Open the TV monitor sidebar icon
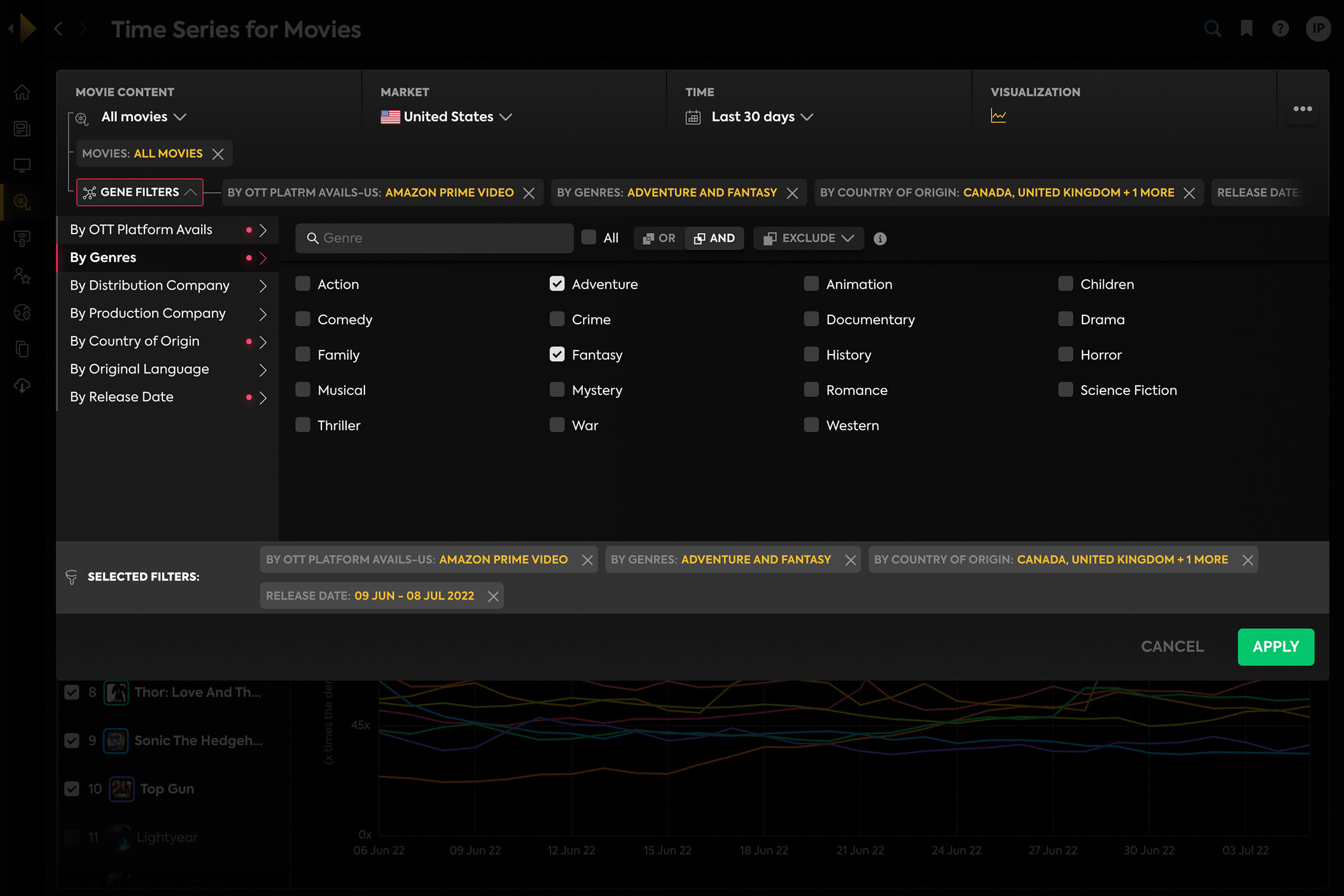1344x896 pixels. [22, 165]
